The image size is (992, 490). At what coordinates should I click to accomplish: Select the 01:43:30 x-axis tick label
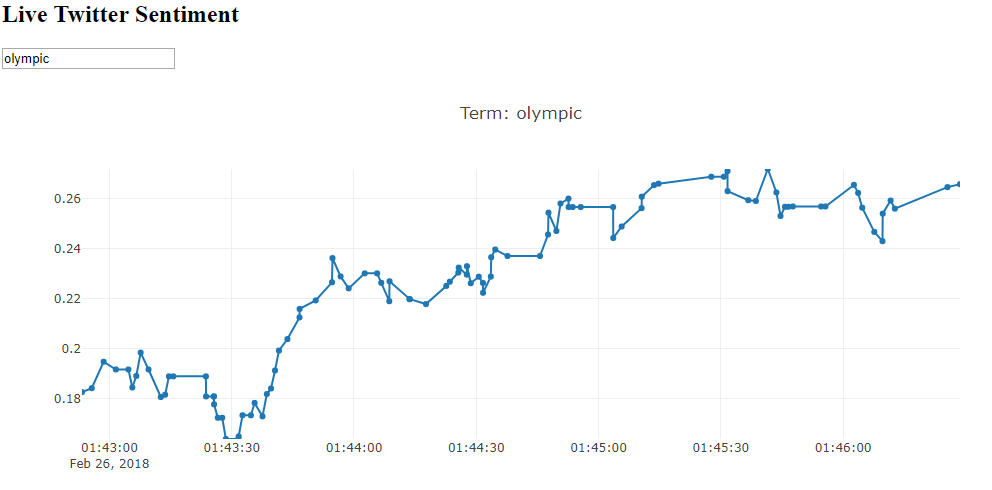(x=232, y=448)
